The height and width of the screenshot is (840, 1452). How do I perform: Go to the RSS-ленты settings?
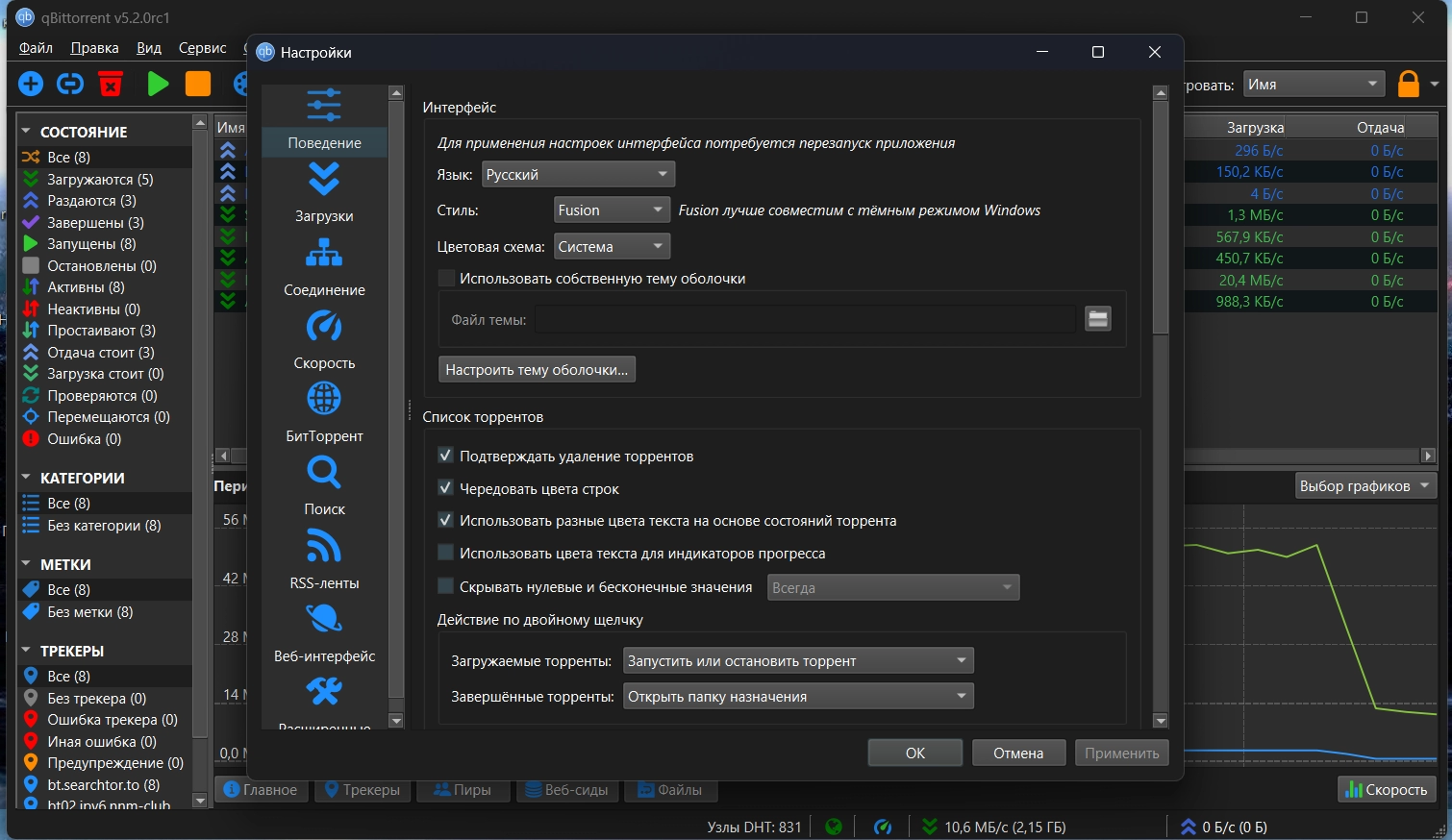(x=324, y=560)
